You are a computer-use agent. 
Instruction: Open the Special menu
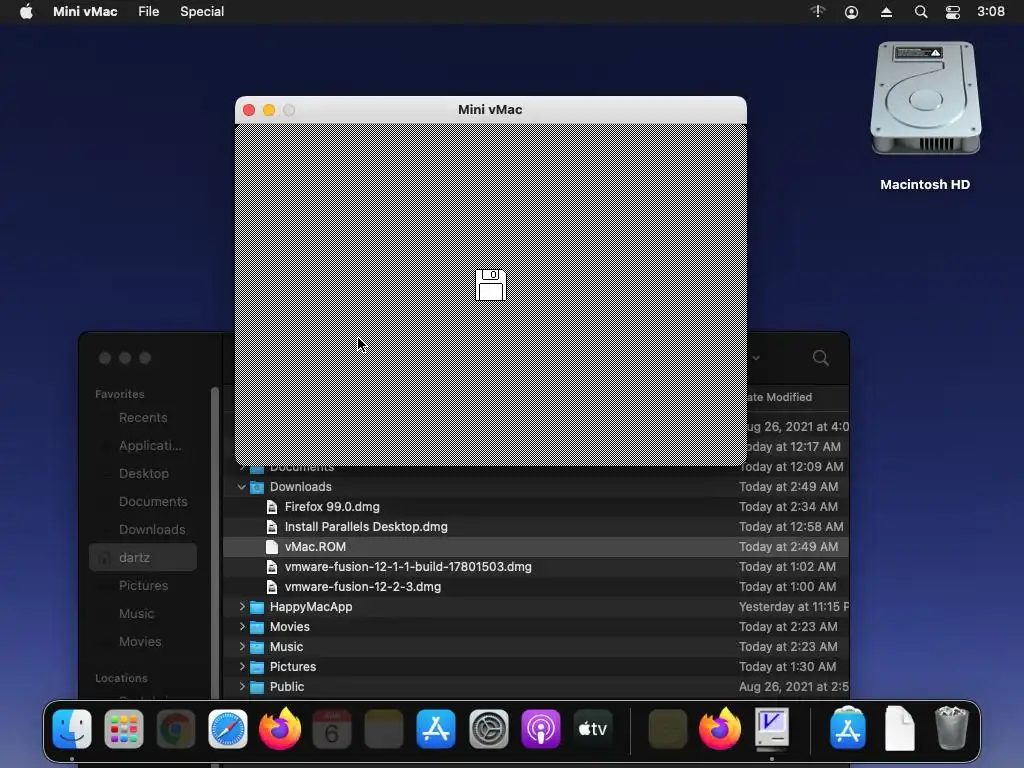(202, 12)
